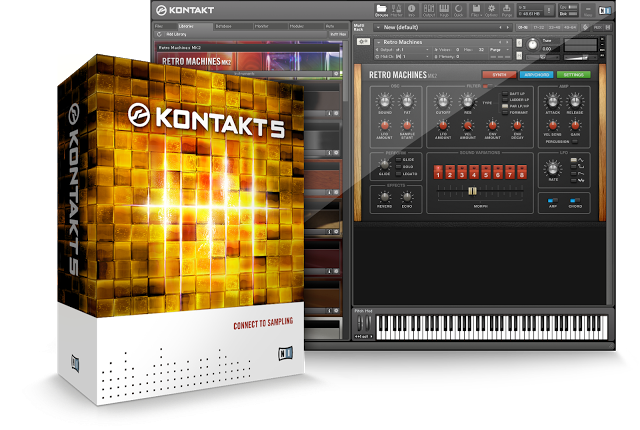Toggle the Legato switch
The width and height of the screenshot is (640, 430).
398,174
